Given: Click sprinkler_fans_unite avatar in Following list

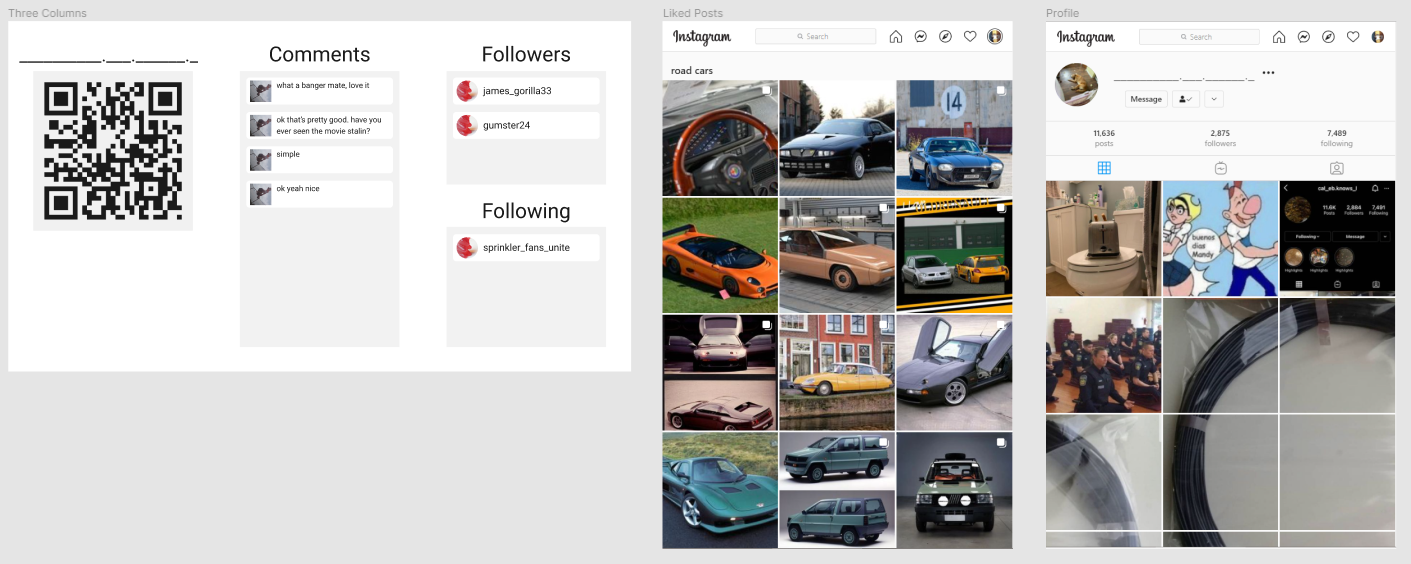Looking at the screenshot, I should [466, 247].
